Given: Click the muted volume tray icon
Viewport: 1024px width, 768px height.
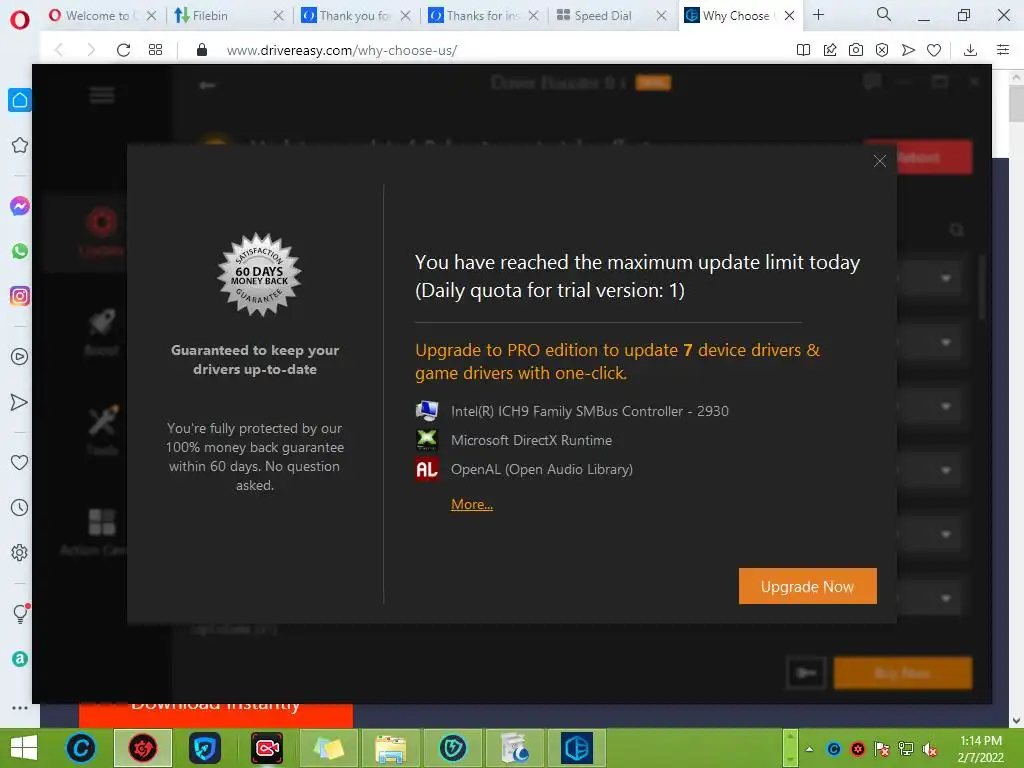Looking at the screenshot, I should click(929, 749).
